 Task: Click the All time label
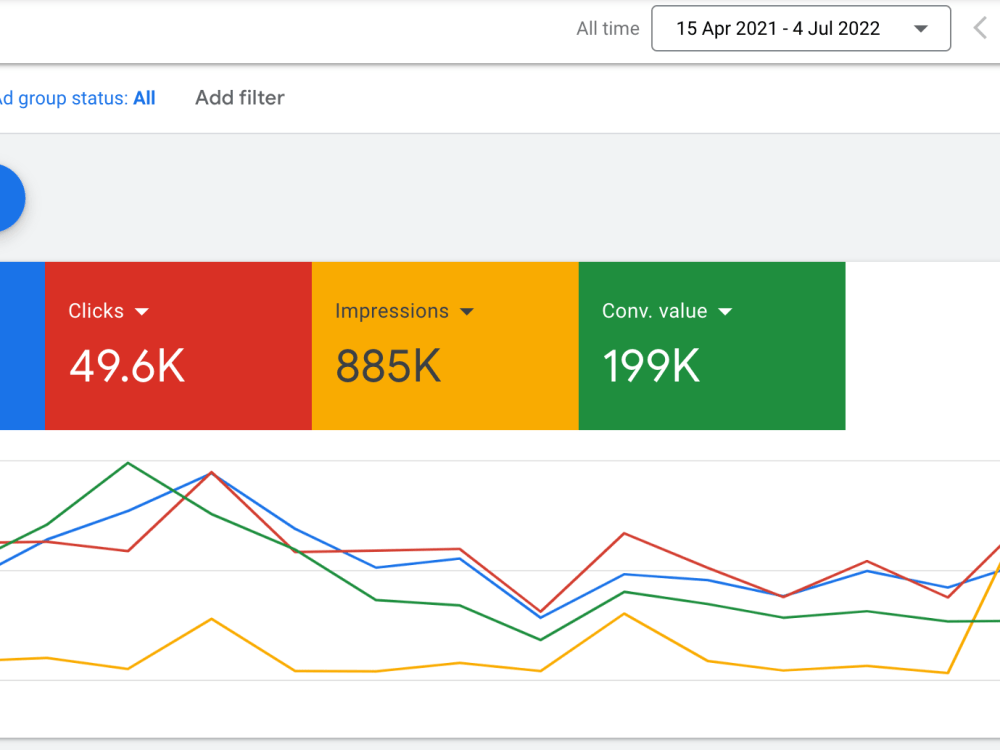coord(608,29)
